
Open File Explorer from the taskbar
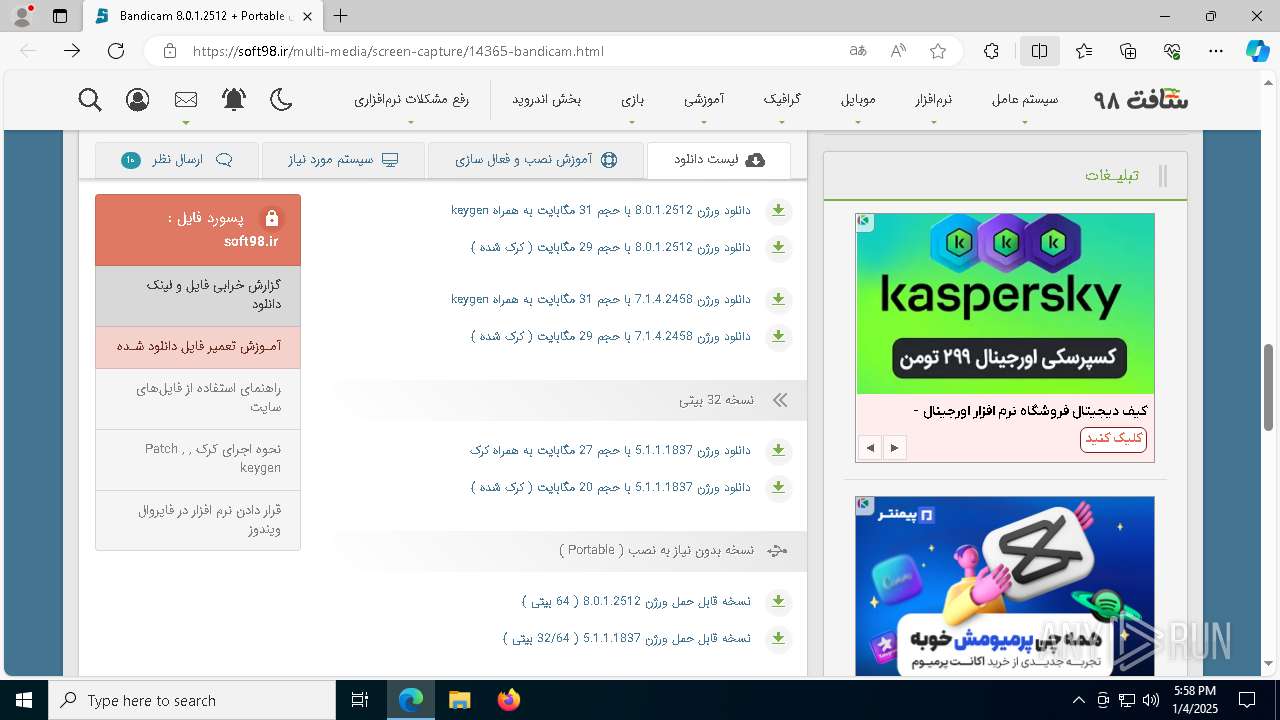pos(459,700)
